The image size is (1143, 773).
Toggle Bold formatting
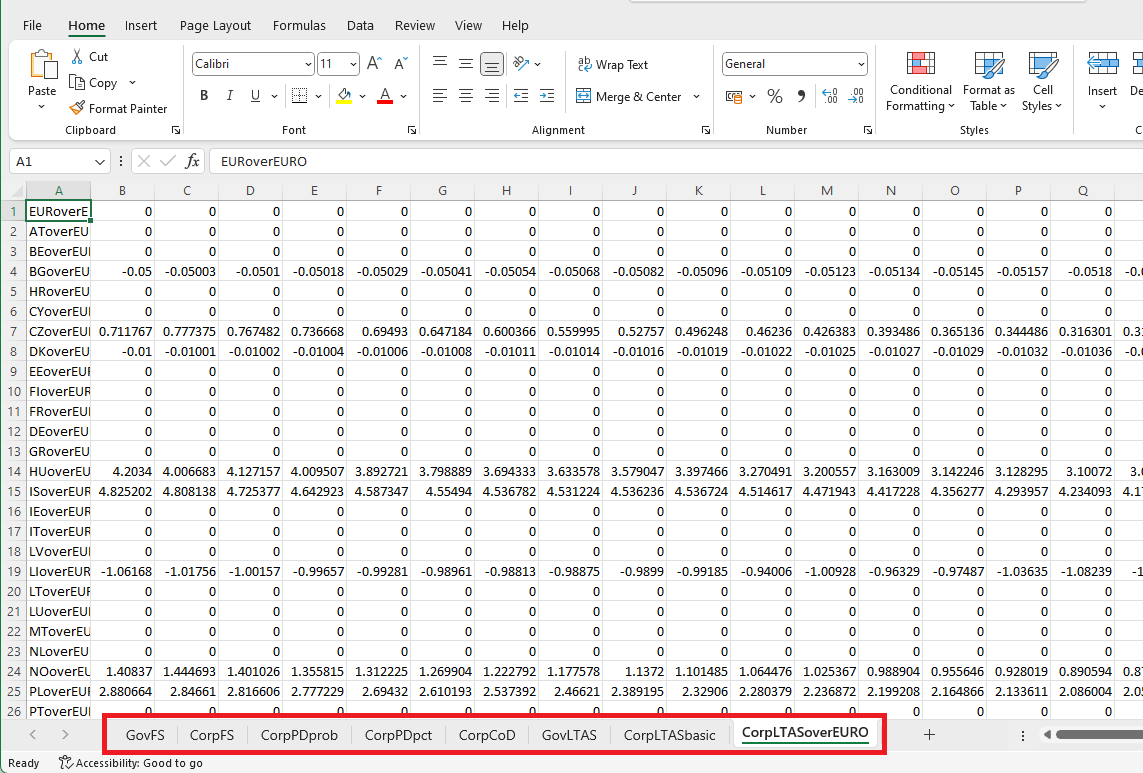[x=204, y=96]
